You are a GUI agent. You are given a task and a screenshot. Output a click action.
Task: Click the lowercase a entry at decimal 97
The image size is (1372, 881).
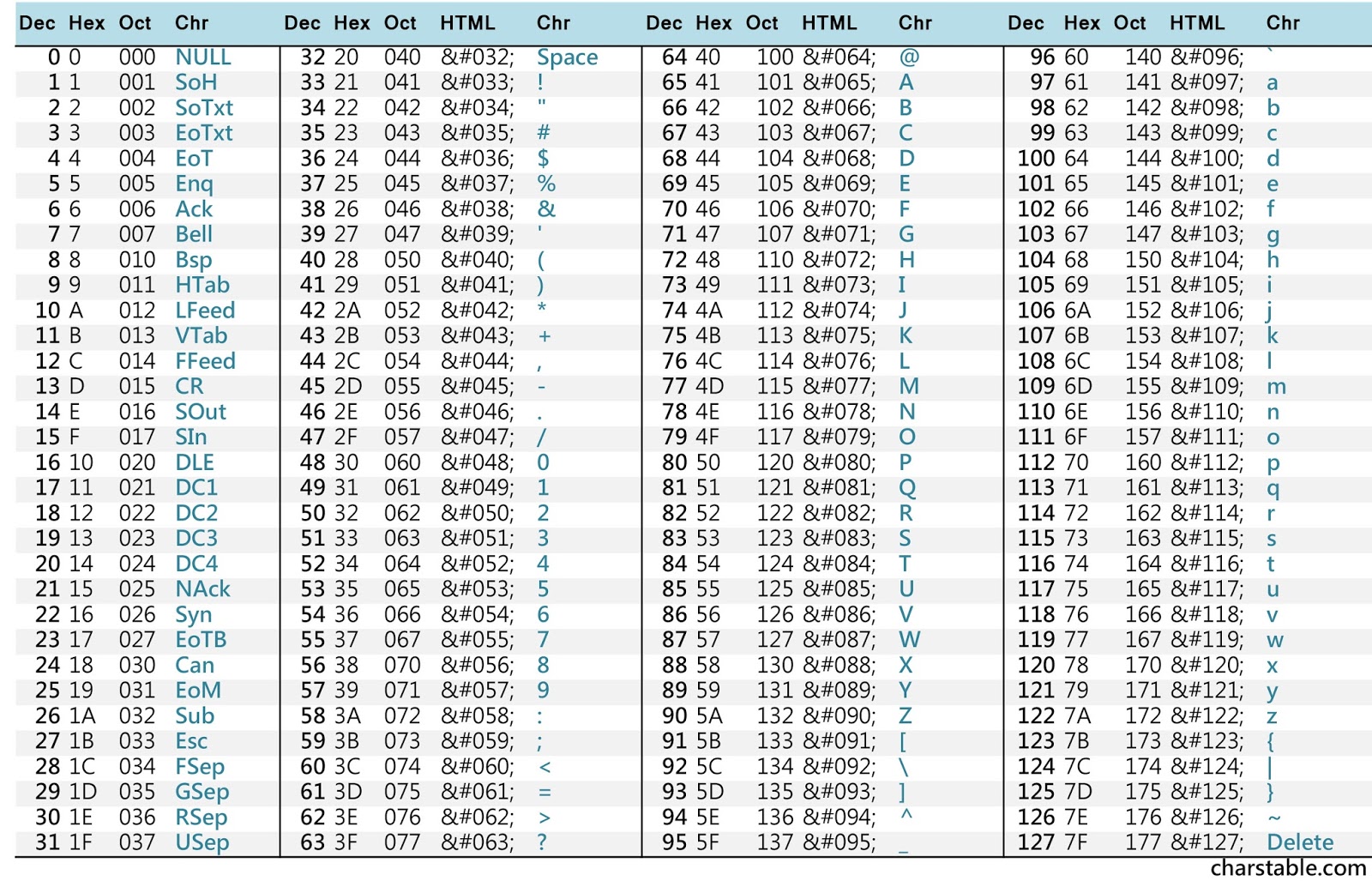click(1273, 82)
